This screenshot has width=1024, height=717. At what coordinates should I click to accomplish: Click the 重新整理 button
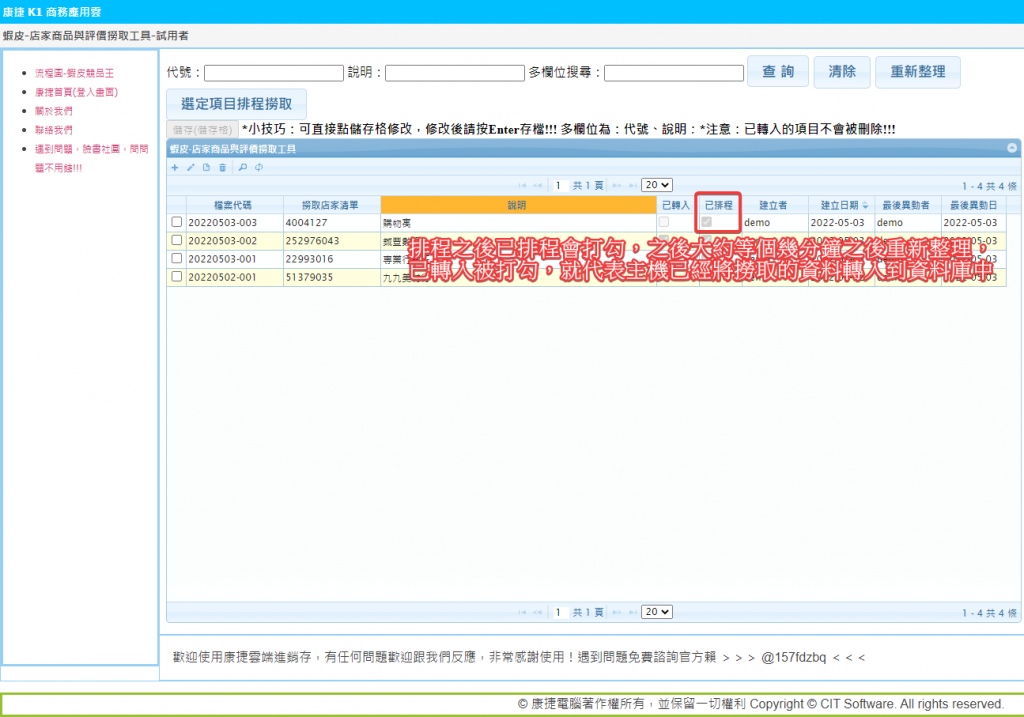(917, 72)
